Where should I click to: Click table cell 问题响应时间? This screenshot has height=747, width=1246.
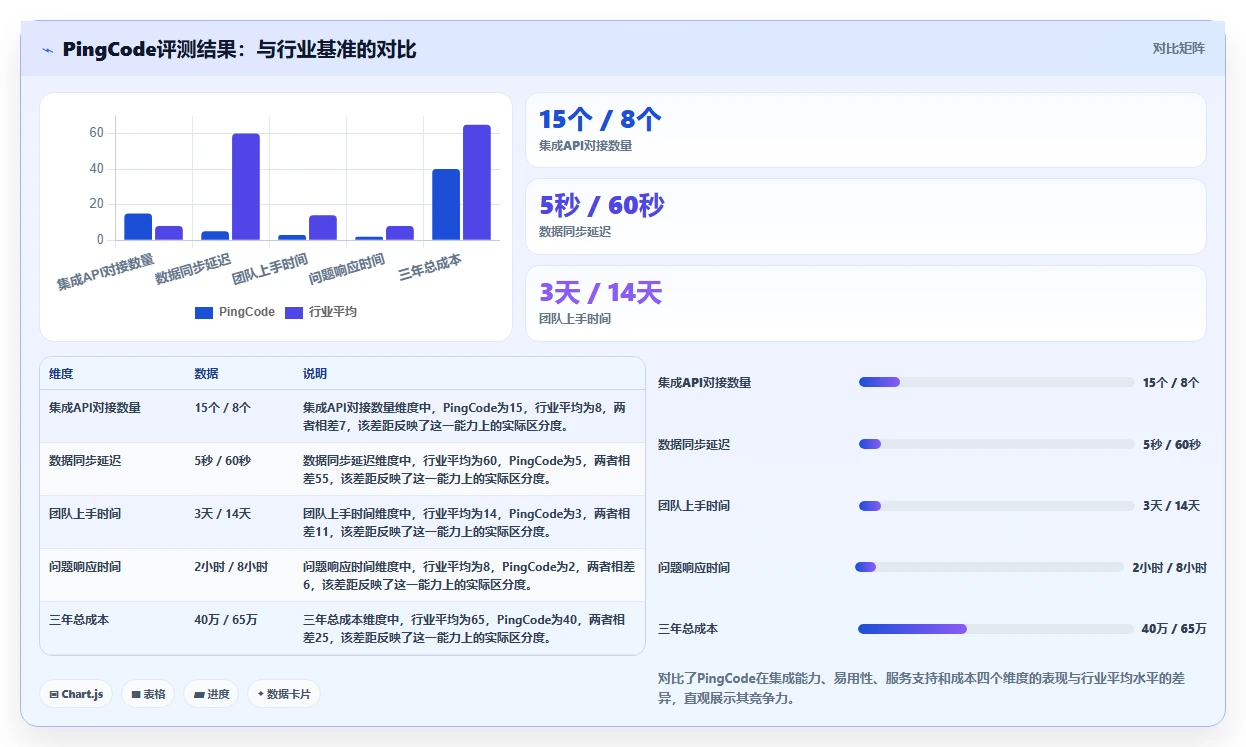point(85,567)
